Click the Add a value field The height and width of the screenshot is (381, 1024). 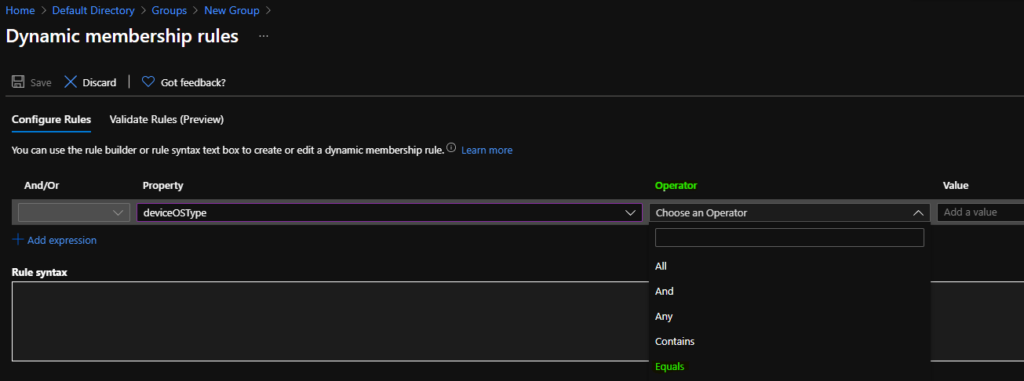point(980,212)
